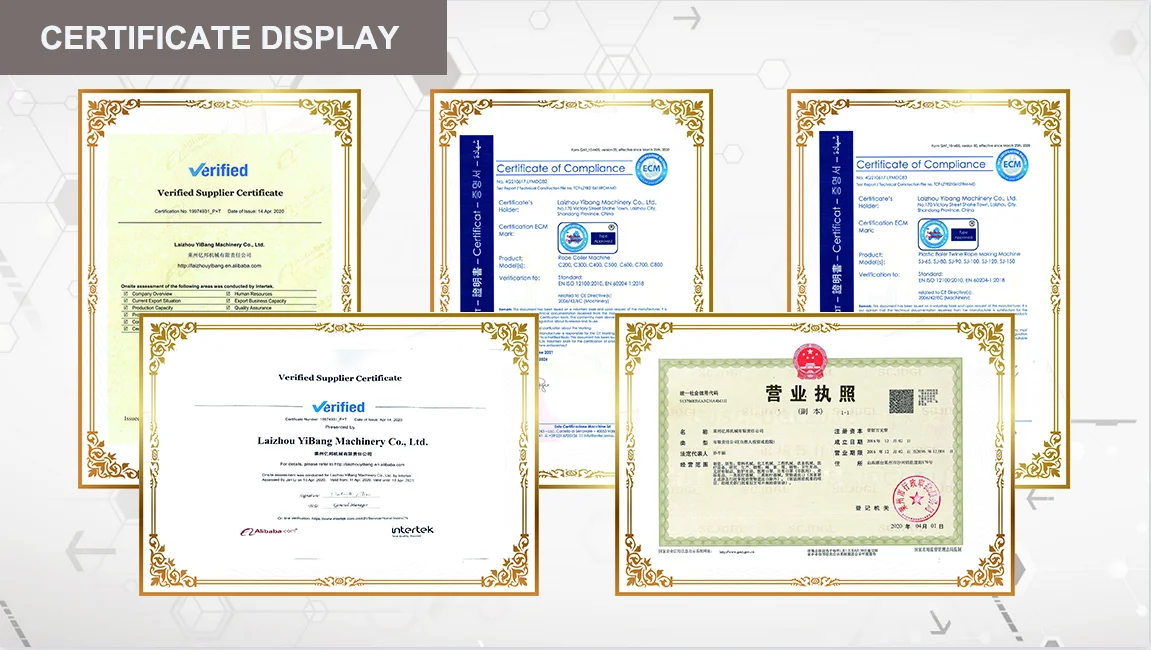Click the Quality Assurance checkbox
Image resolution: width=1151 pixels, height=650 pixels.
[229, 308]
